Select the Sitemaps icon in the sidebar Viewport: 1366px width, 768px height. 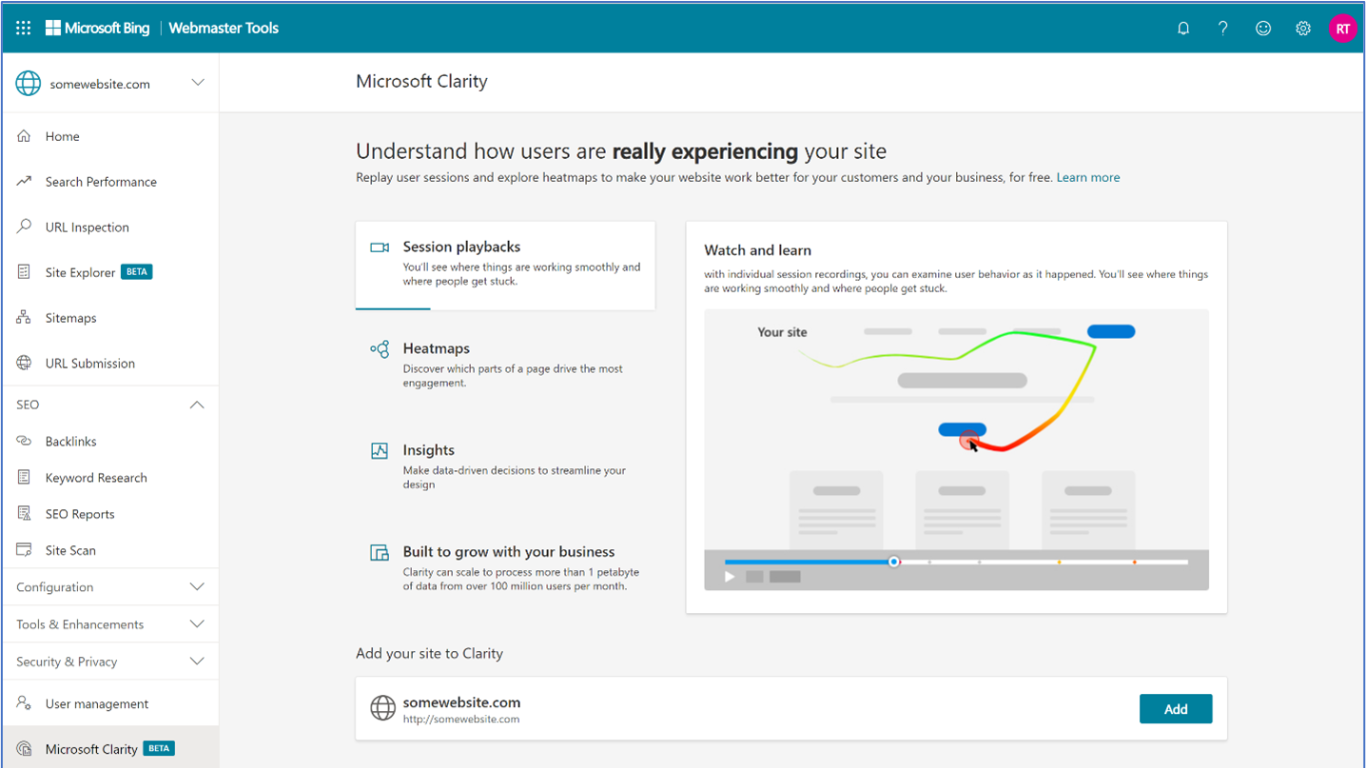pyautogui.click(x=23, y=317)
